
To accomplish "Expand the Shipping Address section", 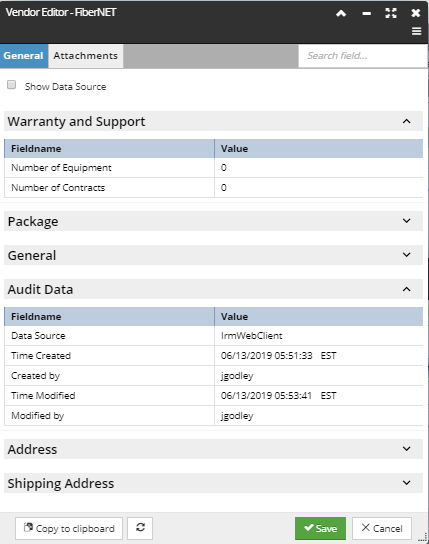I will click(406, 483).
